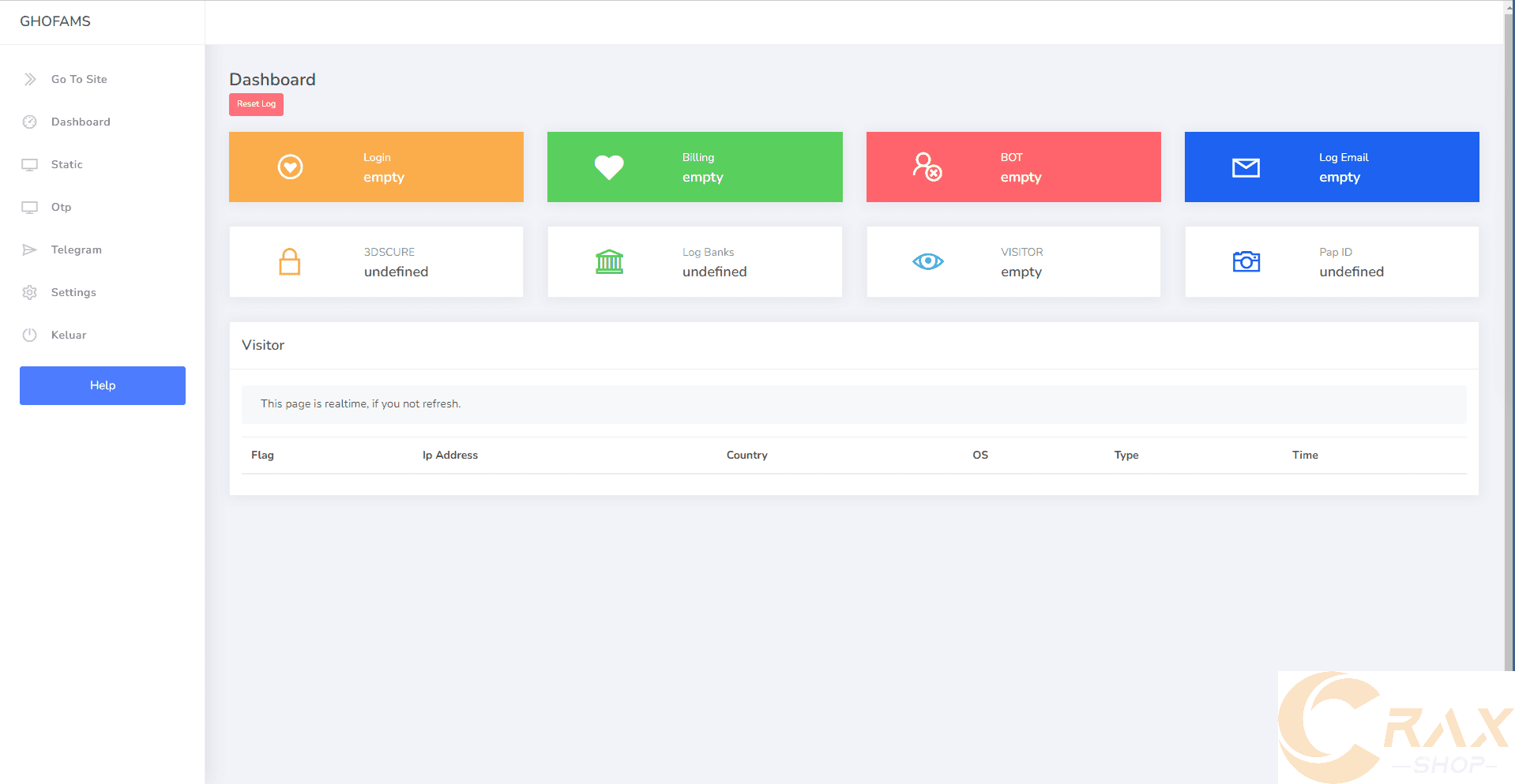Click the Country column header
Image resolution: width=1515 pixels, height=784 pixels.
(x=747, y=455)
